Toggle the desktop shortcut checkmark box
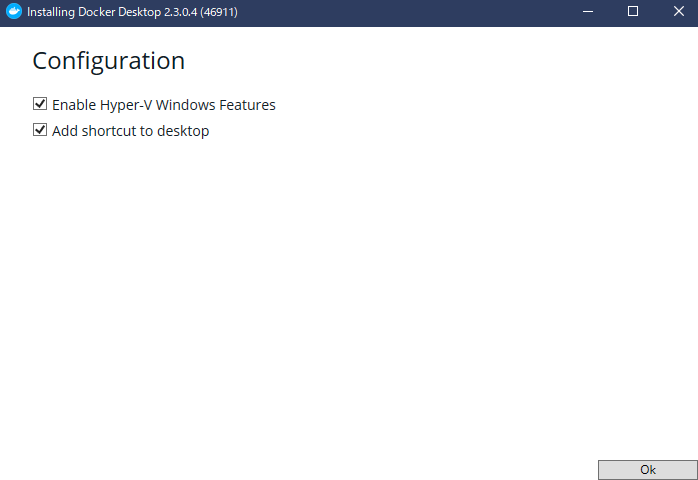698x480 pixels. (x=40, y=130)
